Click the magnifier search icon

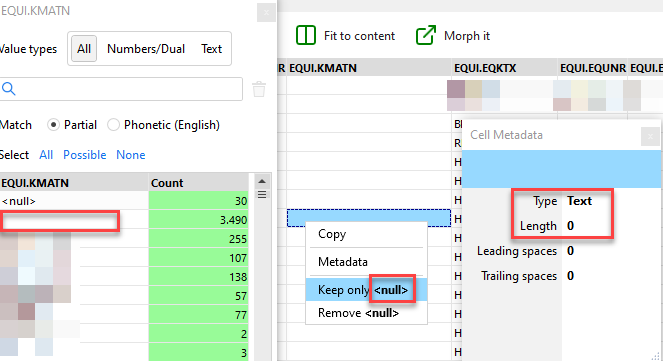(x=8, y=89)
